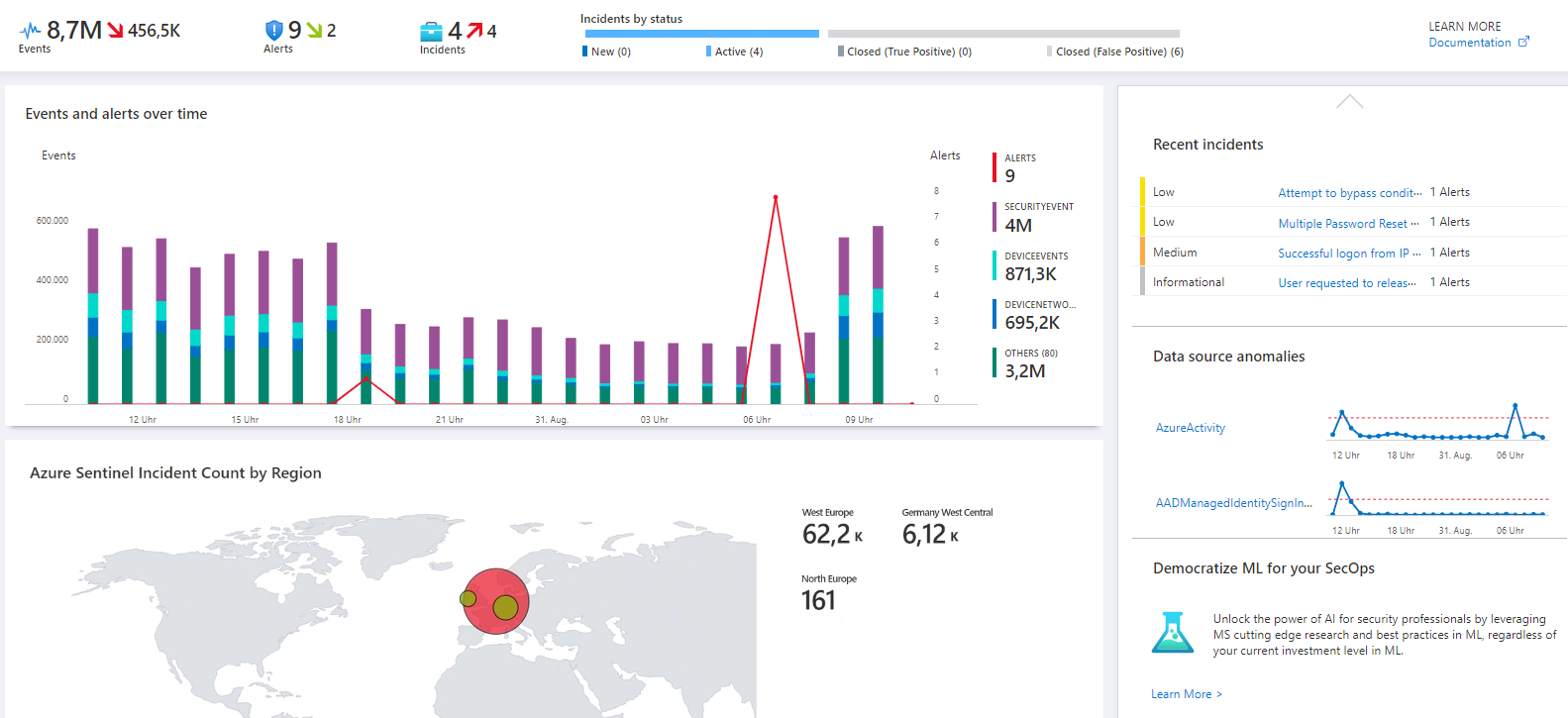Click the DEVICEEVENTS 871,3K legend entry
This screenshot has height=718, width=1568.
pyautogui.click(x=1031, y=265)
